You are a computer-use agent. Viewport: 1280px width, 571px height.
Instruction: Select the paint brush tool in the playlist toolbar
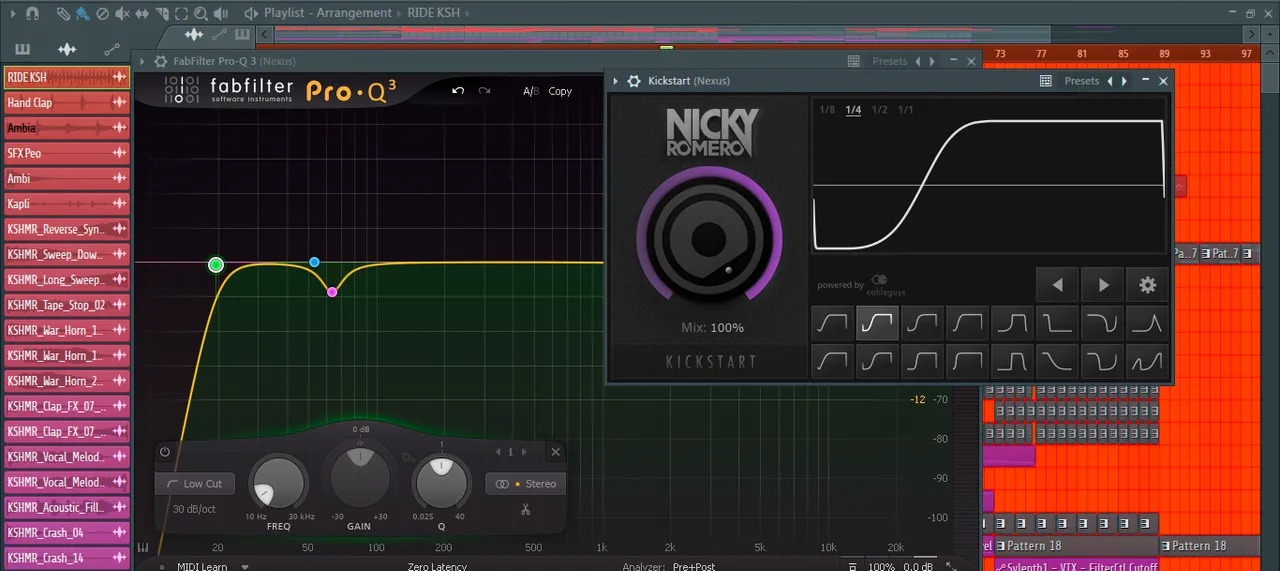pos(83,14)
